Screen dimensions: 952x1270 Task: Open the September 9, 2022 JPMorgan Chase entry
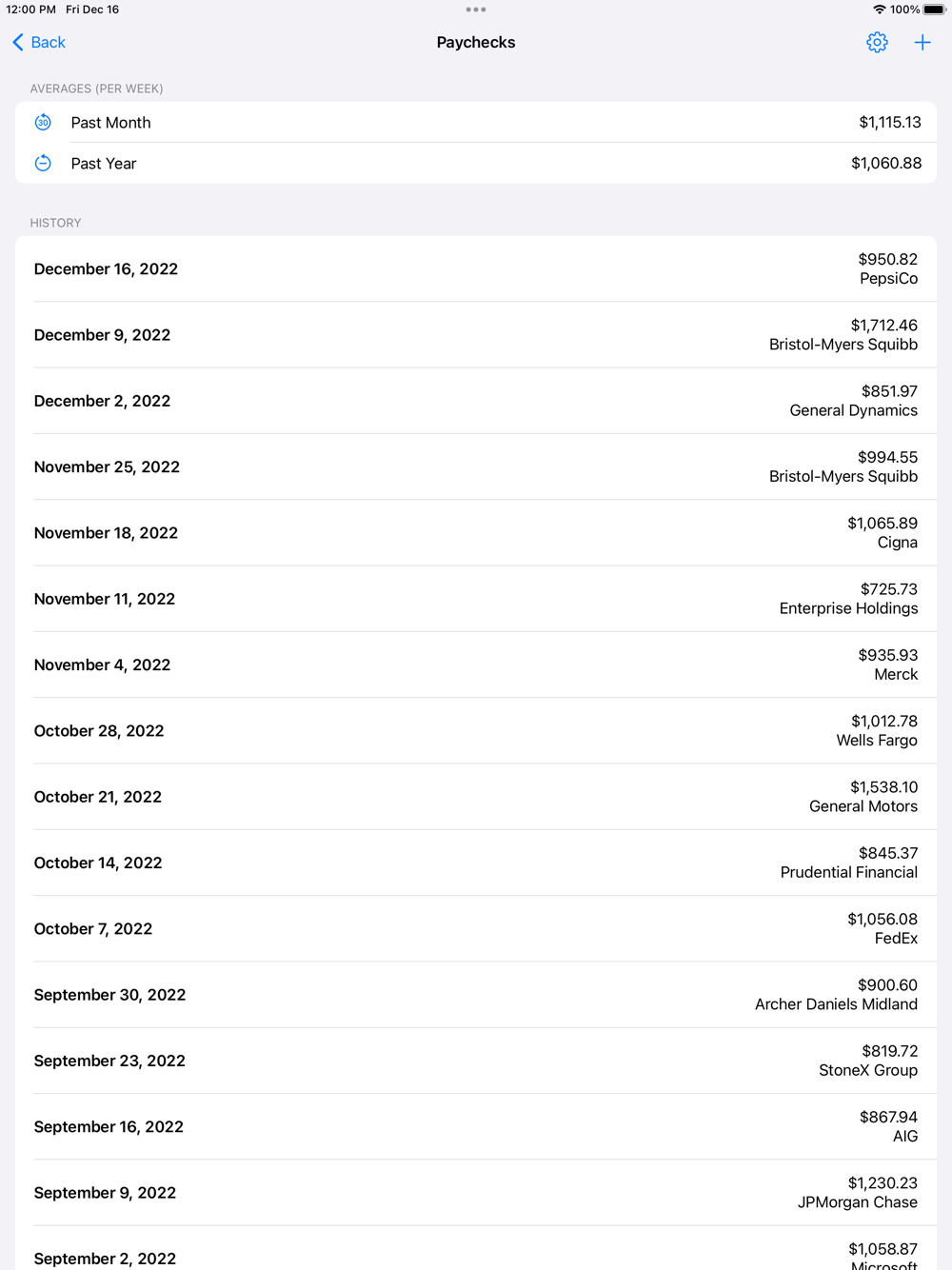[x=476, y=1193]
